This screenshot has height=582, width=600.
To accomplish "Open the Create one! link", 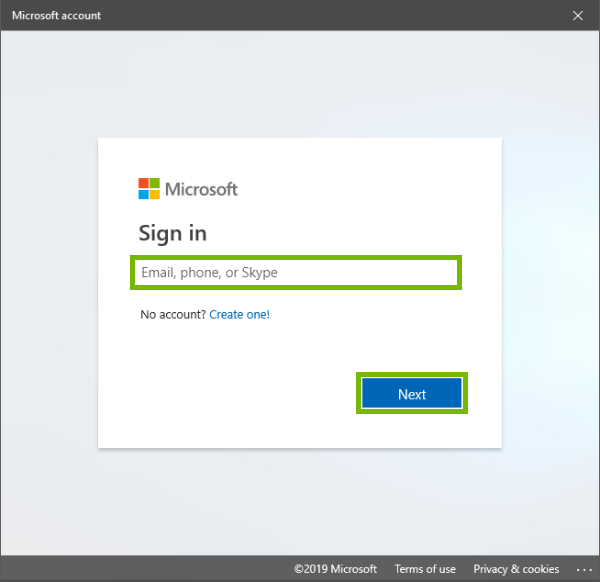I will 240,315.
